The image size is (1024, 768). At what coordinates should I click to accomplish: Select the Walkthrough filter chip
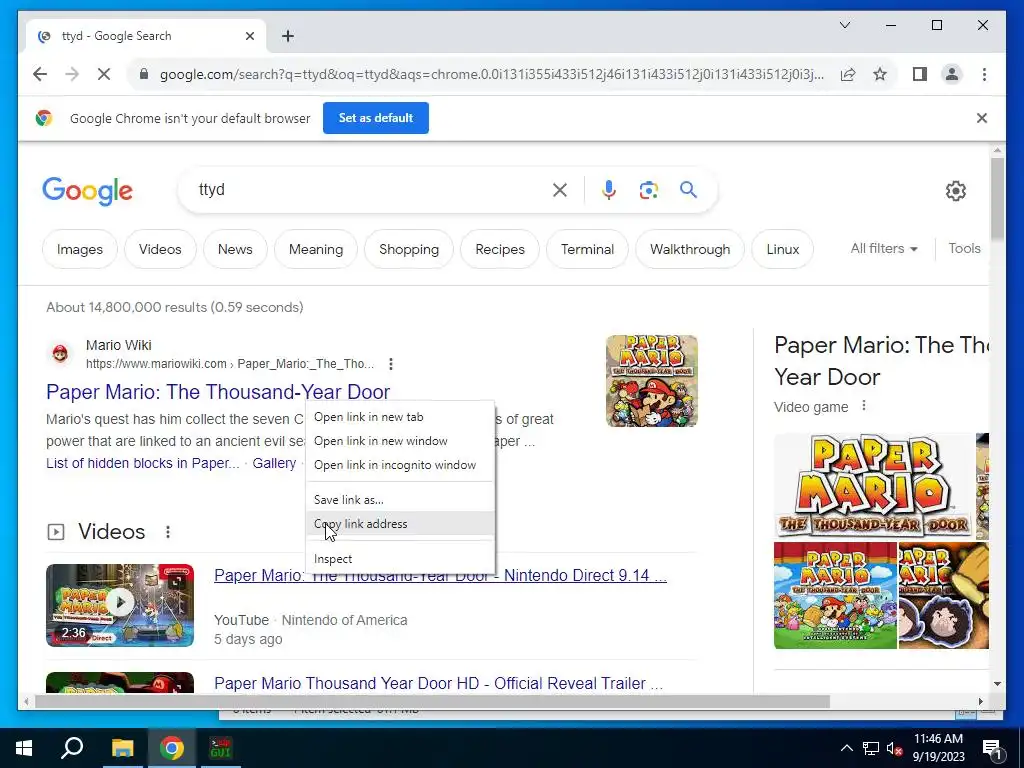pyautogui.click(x=690, y=249)
